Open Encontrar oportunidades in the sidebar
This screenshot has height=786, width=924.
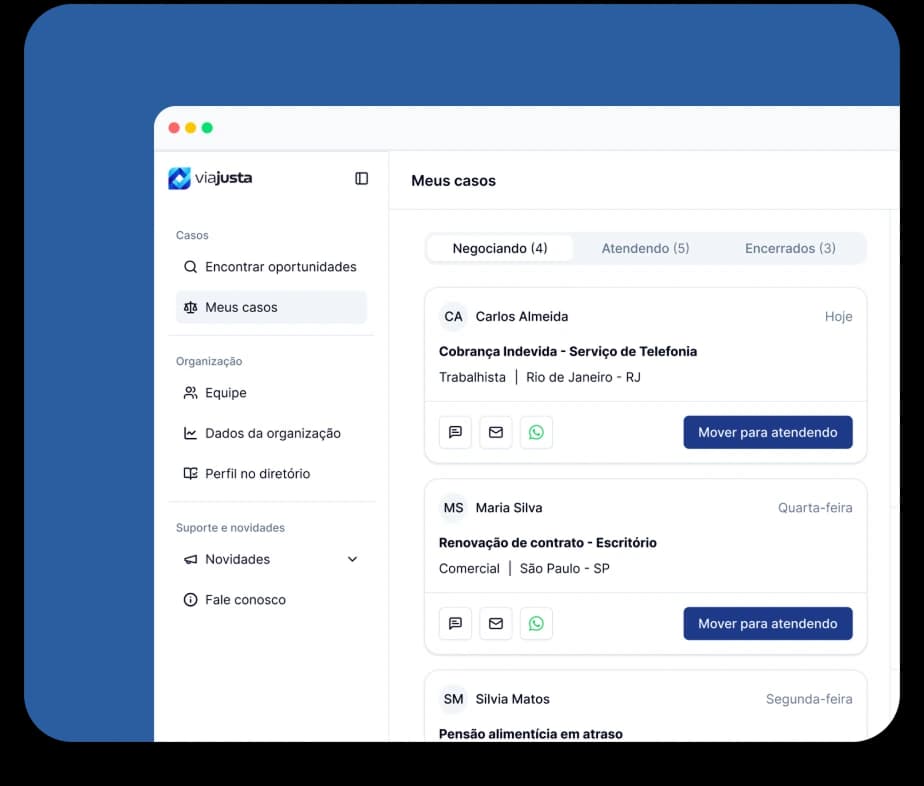pos(271,267)
